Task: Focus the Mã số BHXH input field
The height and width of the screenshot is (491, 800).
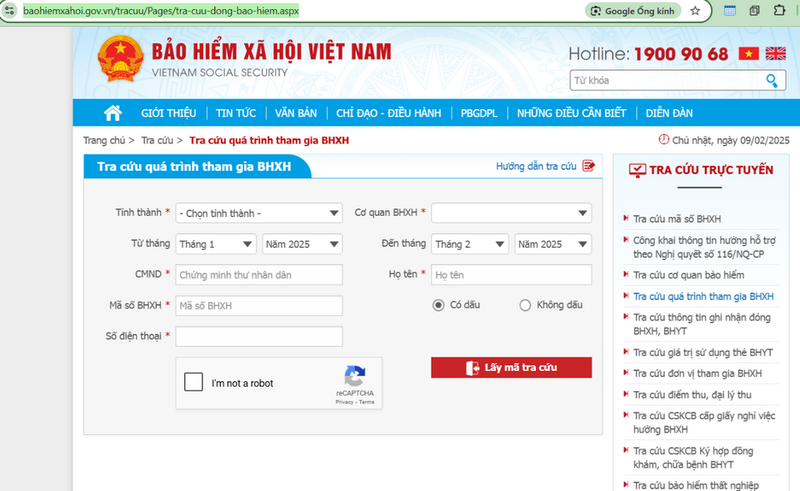Action: (259, 306)
